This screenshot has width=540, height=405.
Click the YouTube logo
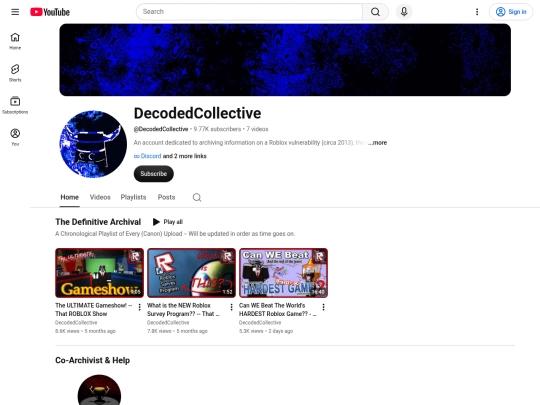pos(50,12)
